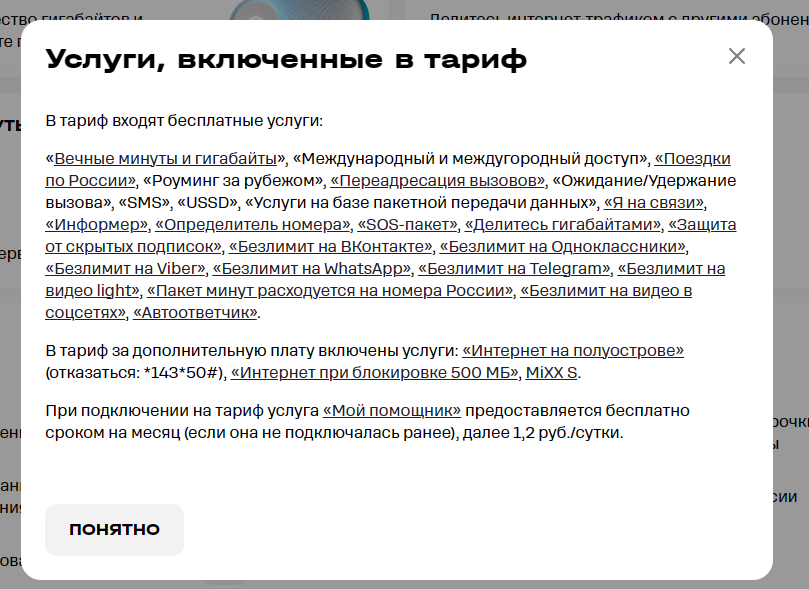Open the «Автоответчик» link
Image resolution: width=809 pixels, height=589 pixels.
coord(195,313)
